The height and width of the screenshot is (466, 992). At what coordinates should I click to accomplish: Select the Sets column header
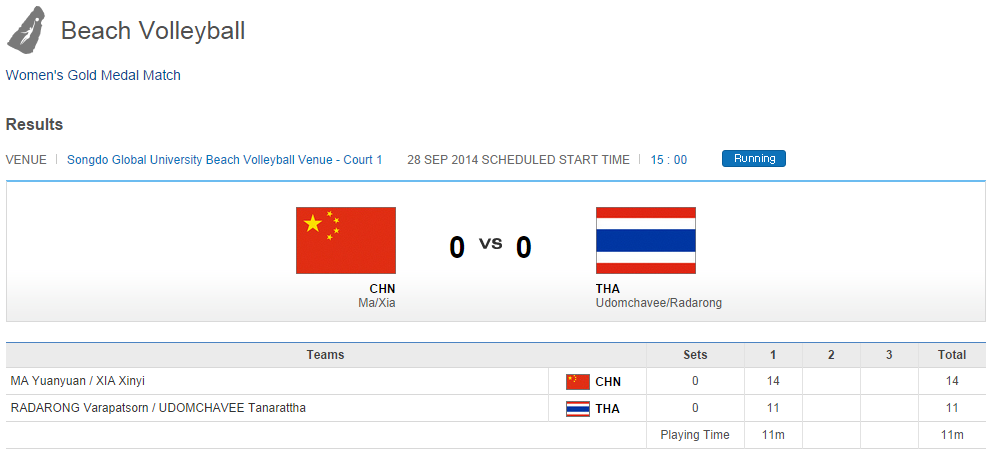695,355
